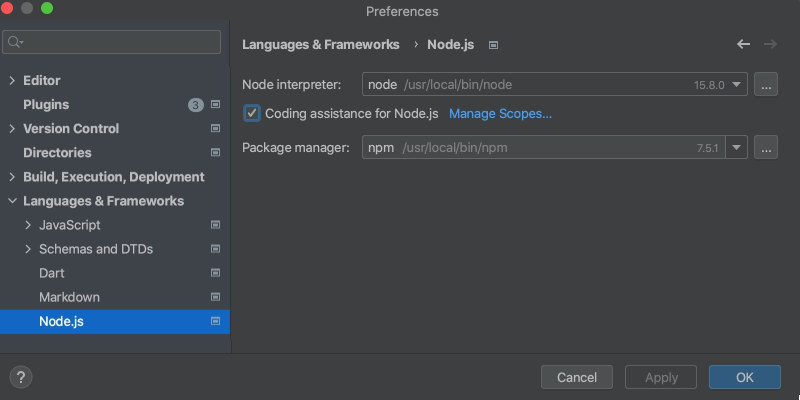800x400 pixels.
Task: Open the Dart settings page
Action: [x=52, y=273]
